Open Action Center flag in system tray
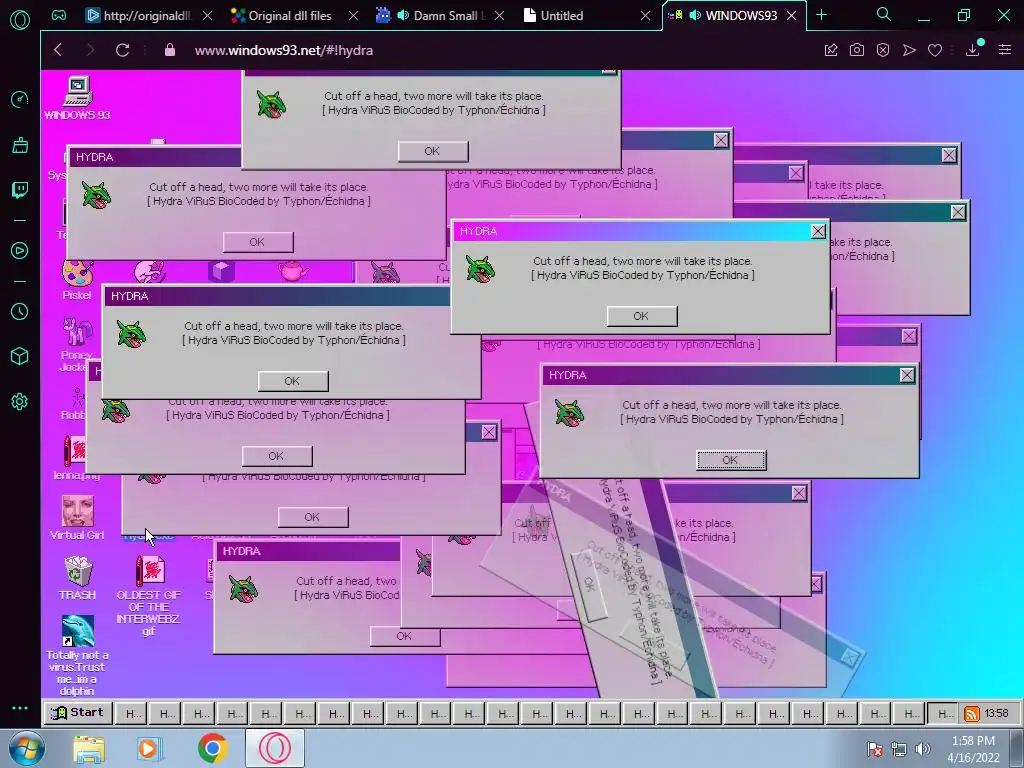The height and width of the screenshot is (768, 1024). pos(875,749)
